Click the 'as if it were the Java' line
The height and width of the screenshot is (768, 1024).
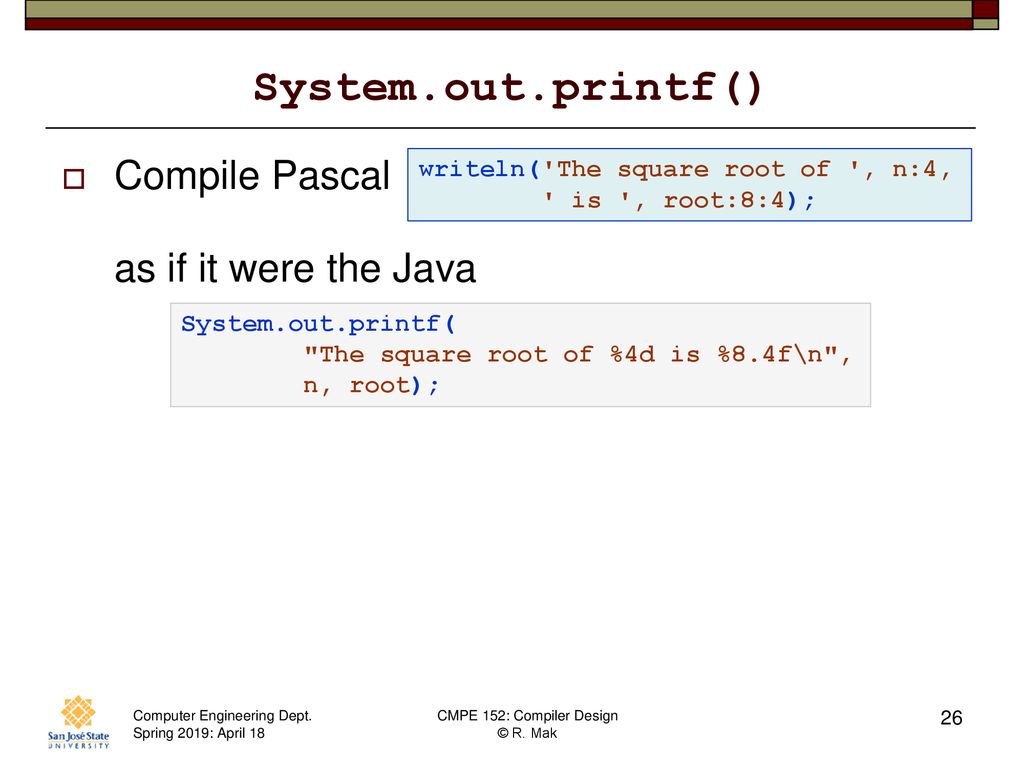[x=295, y=268]
